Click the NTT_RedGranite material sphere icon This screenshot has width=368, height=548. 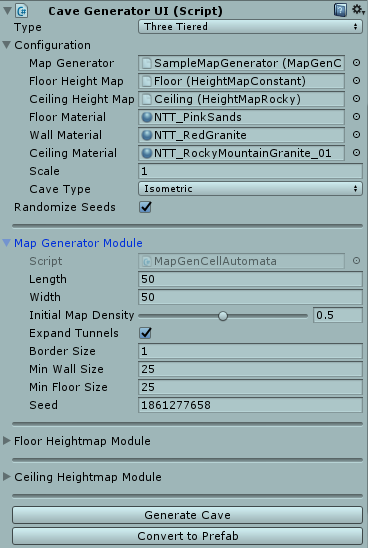click(147, 135)
